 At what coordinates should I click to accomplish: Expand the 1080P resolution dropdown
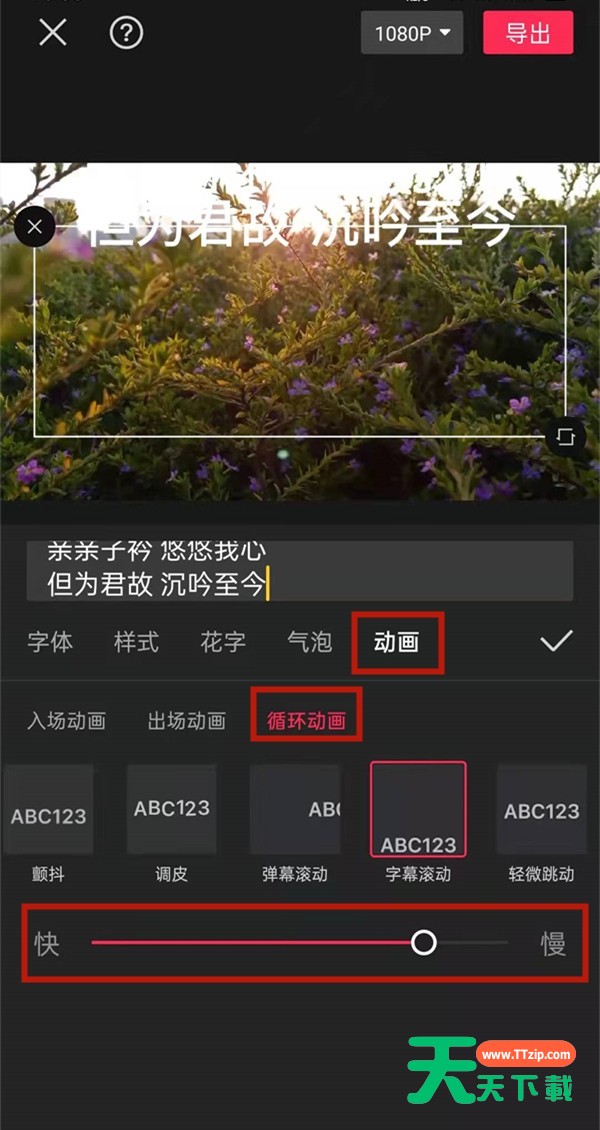click(x=412, y=33)
